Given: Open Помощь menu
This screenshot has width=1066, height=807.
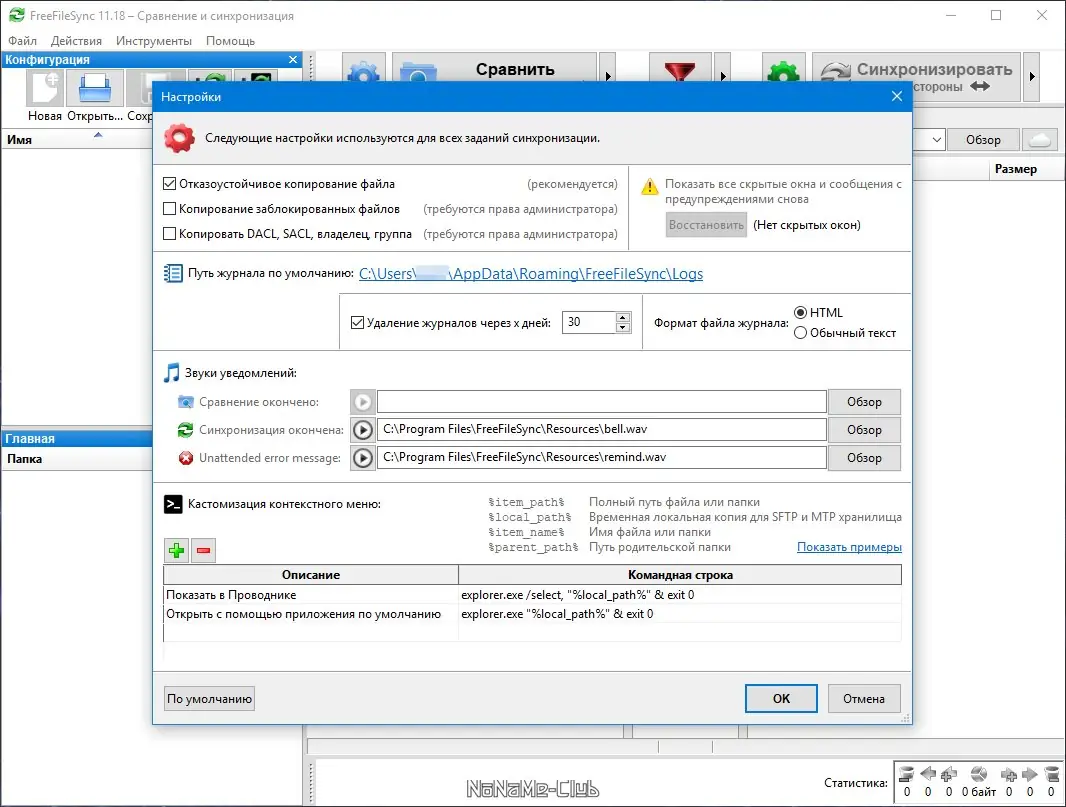Looking at the screenshot, I should pos(230,41).
